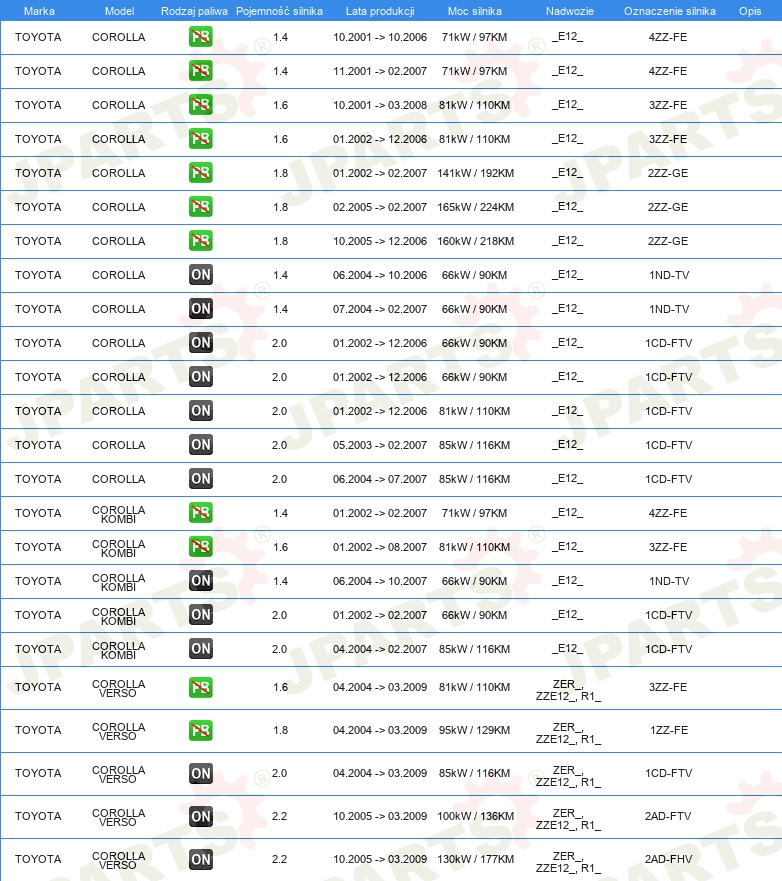The height and width of the screenshot is (881, 782).
Task: Select the date cell 06.2004 -> 10.2006
Action: [x=380, y=275]
